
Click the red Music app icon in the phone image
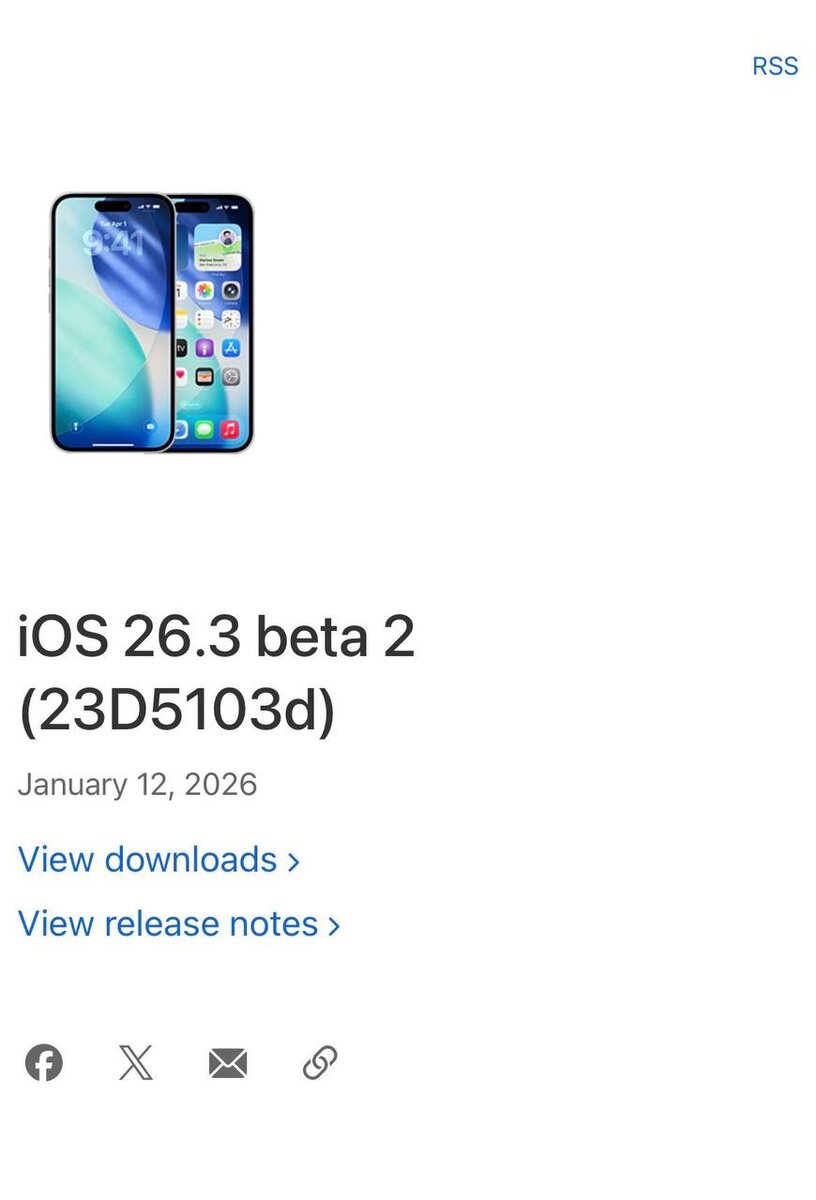231,430
